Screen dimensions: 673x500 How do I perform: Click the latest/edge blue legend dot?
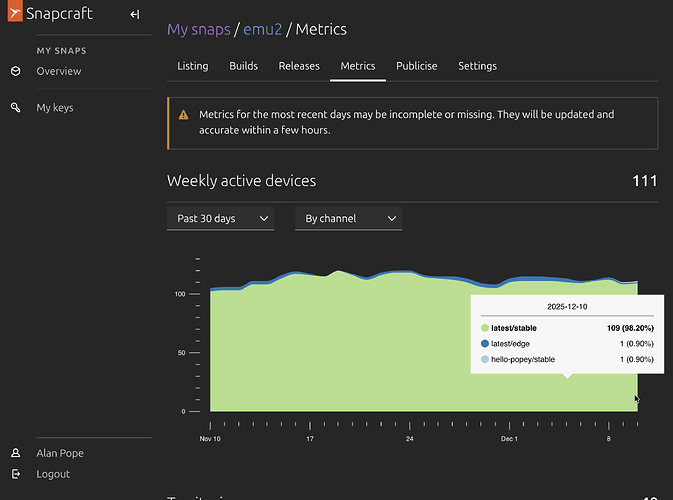(x=485, y=343)
